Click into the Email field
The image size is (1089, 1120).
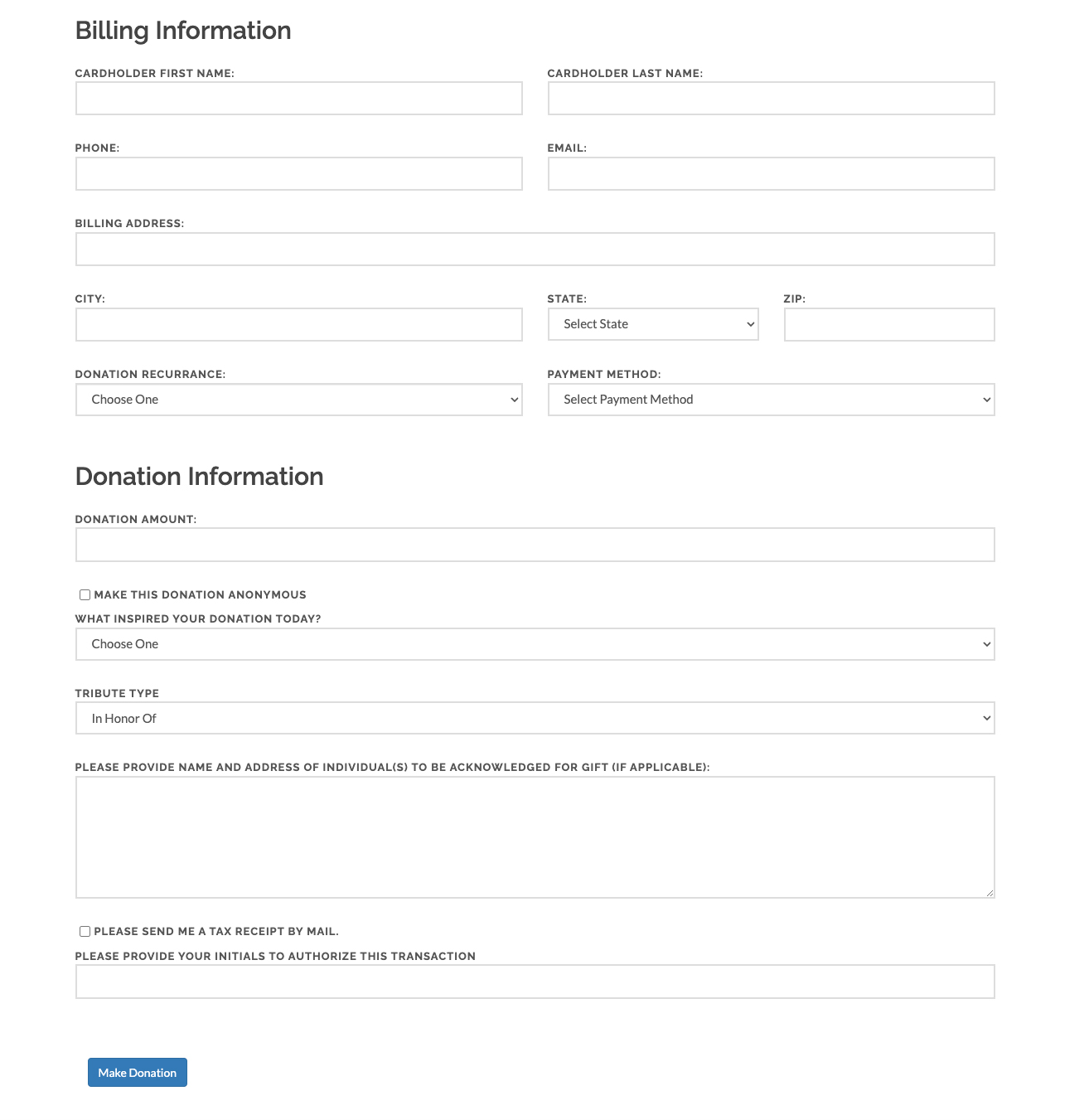coord(771,174)
